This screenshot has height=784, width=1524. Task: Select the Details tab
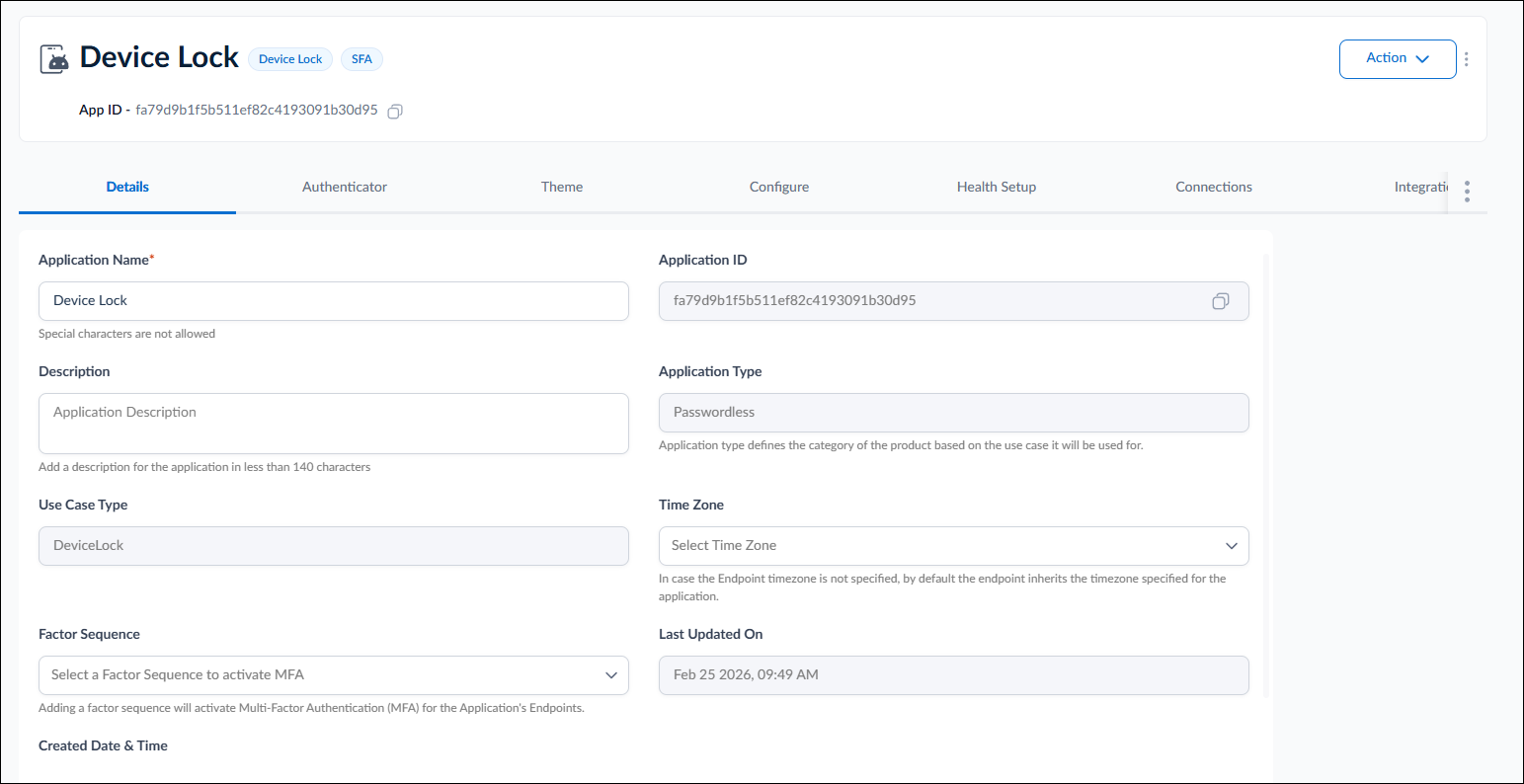[127, 188]
